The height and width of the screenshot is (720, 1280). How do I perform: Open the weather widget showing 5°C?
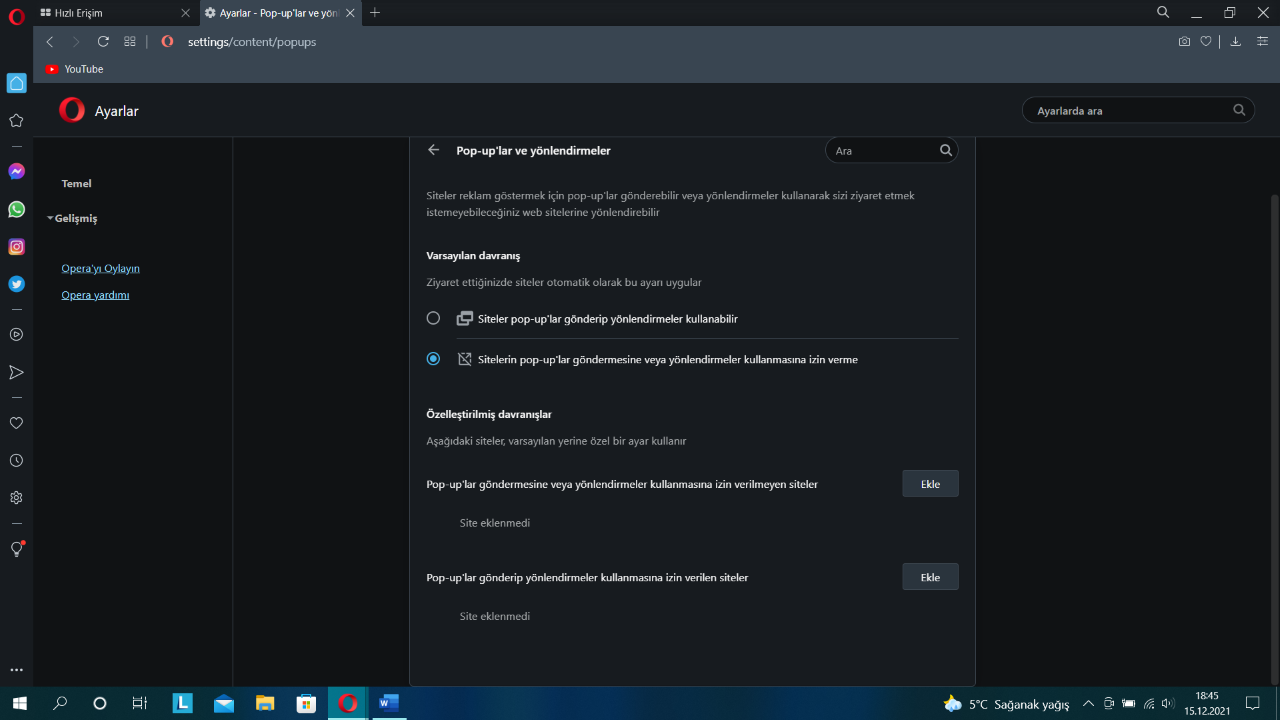pyautogui.click(x=1006, y=704)
